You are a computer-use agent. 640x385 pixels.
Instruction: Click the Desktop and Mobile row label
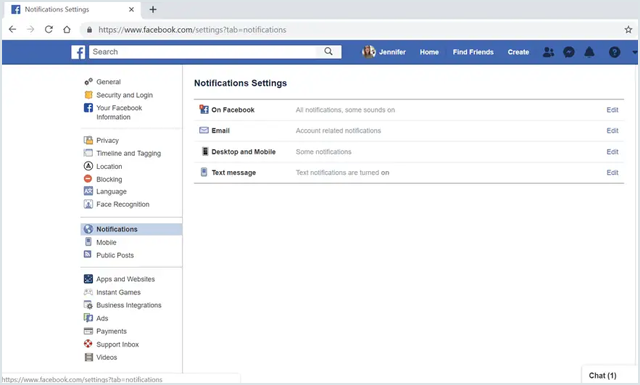tap(243, 152)
